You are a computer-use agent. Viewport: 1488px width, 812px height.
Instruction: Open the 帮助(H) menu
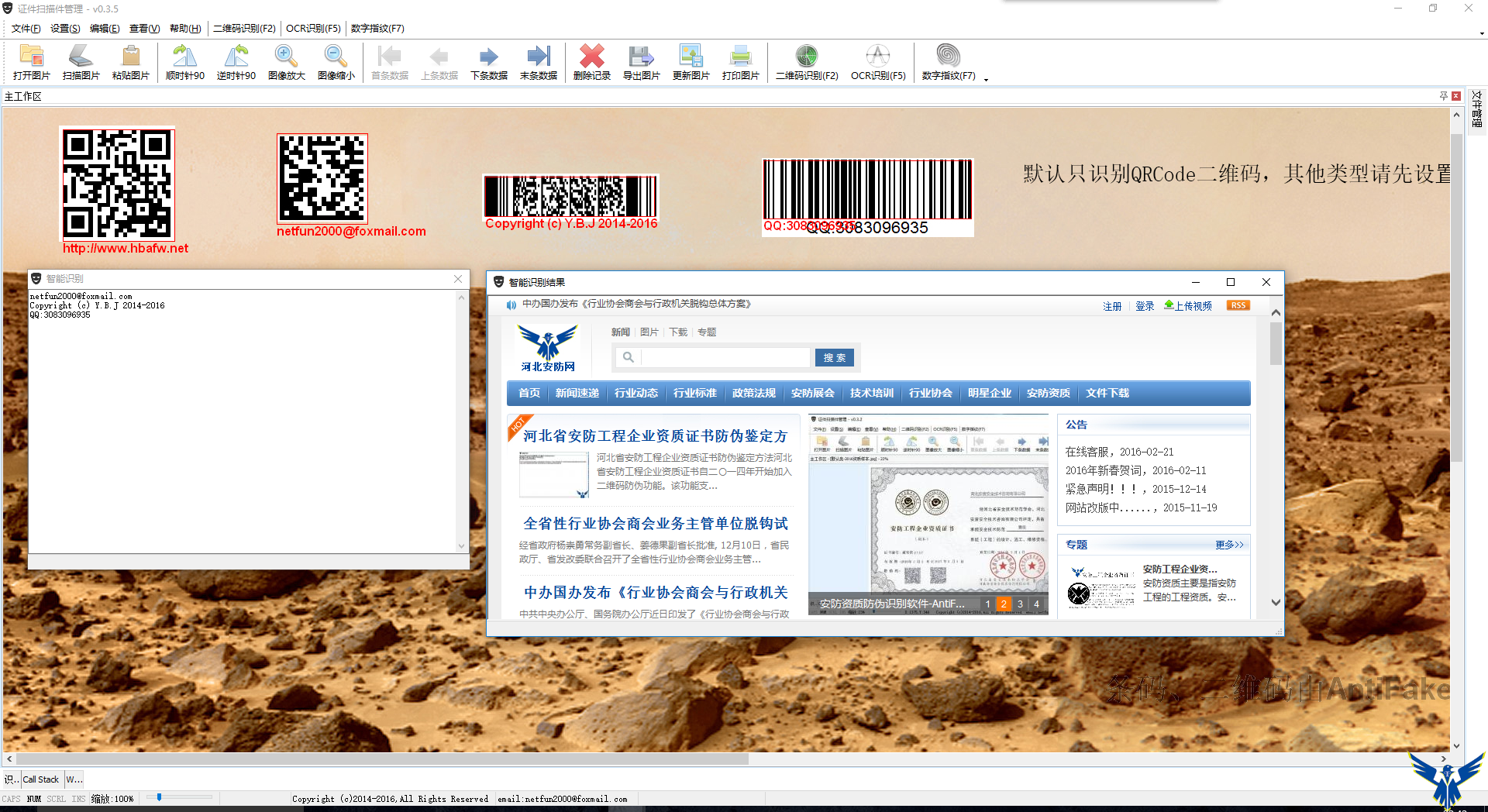[185, 29]
